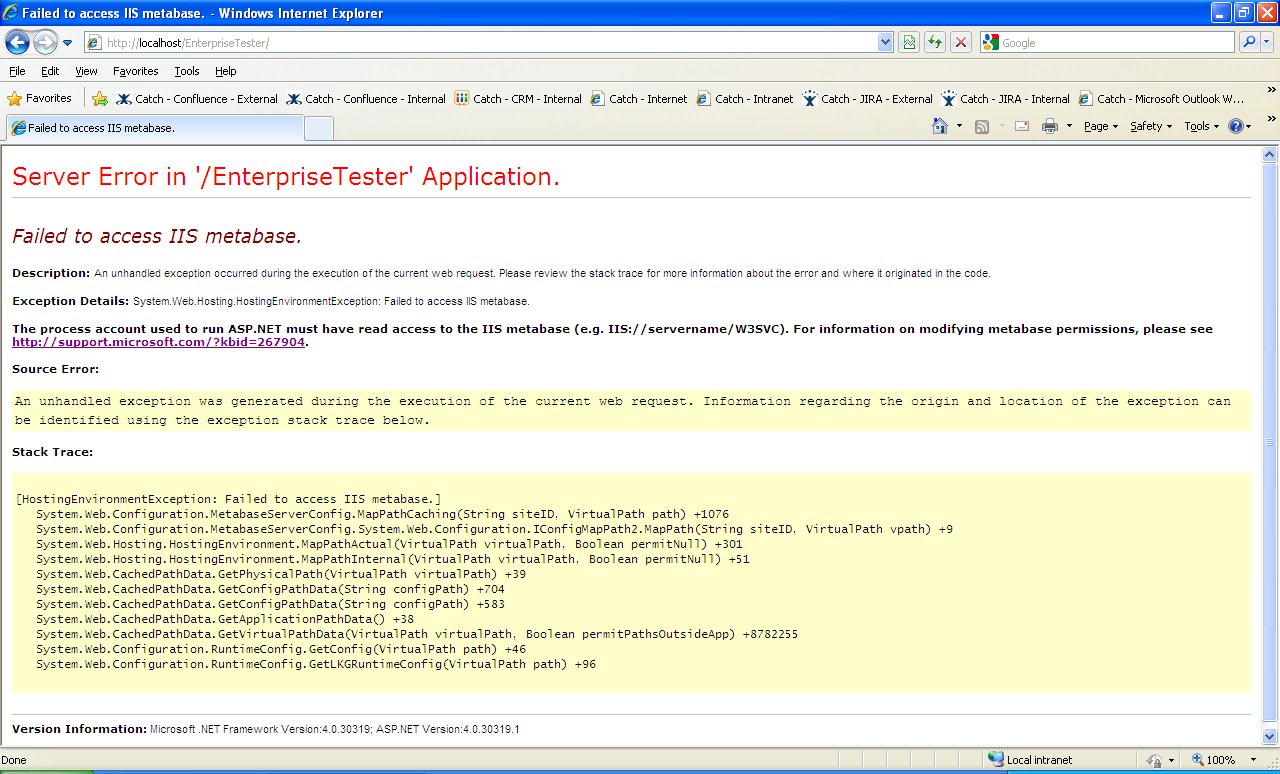
Task: Click the Read Mail envelope icon
Action: point(1021,126)
